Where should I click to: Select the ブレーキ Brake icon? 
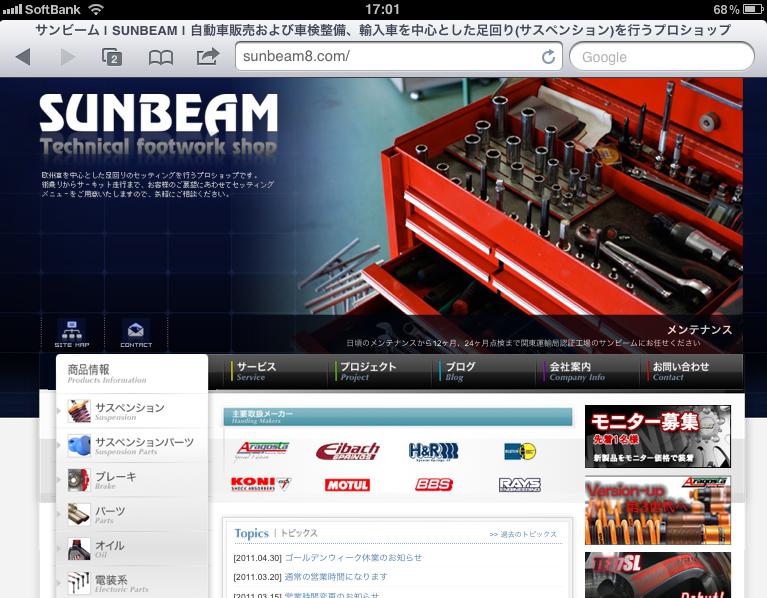tap(79, 480)
